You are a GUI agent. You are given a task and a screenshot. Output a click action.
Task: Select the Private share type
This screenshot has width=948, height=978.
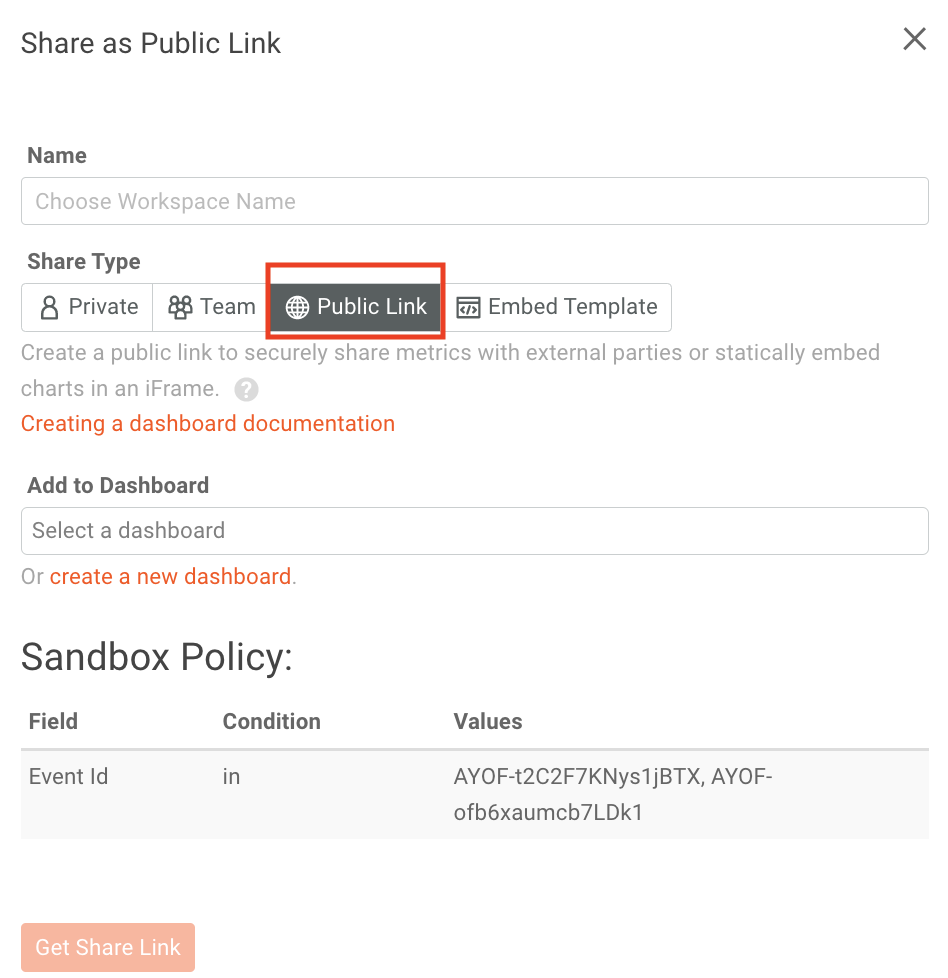click(88, 307)
